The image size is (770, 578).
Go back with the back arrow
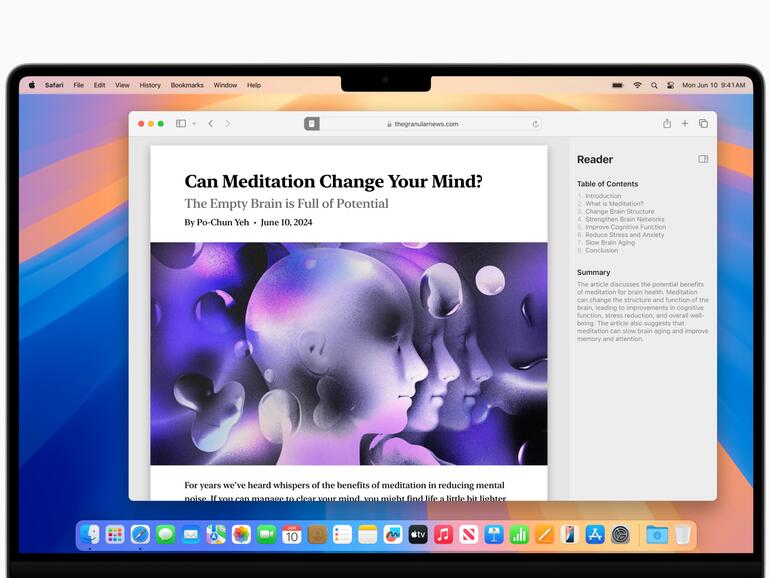tap(211, 124)
